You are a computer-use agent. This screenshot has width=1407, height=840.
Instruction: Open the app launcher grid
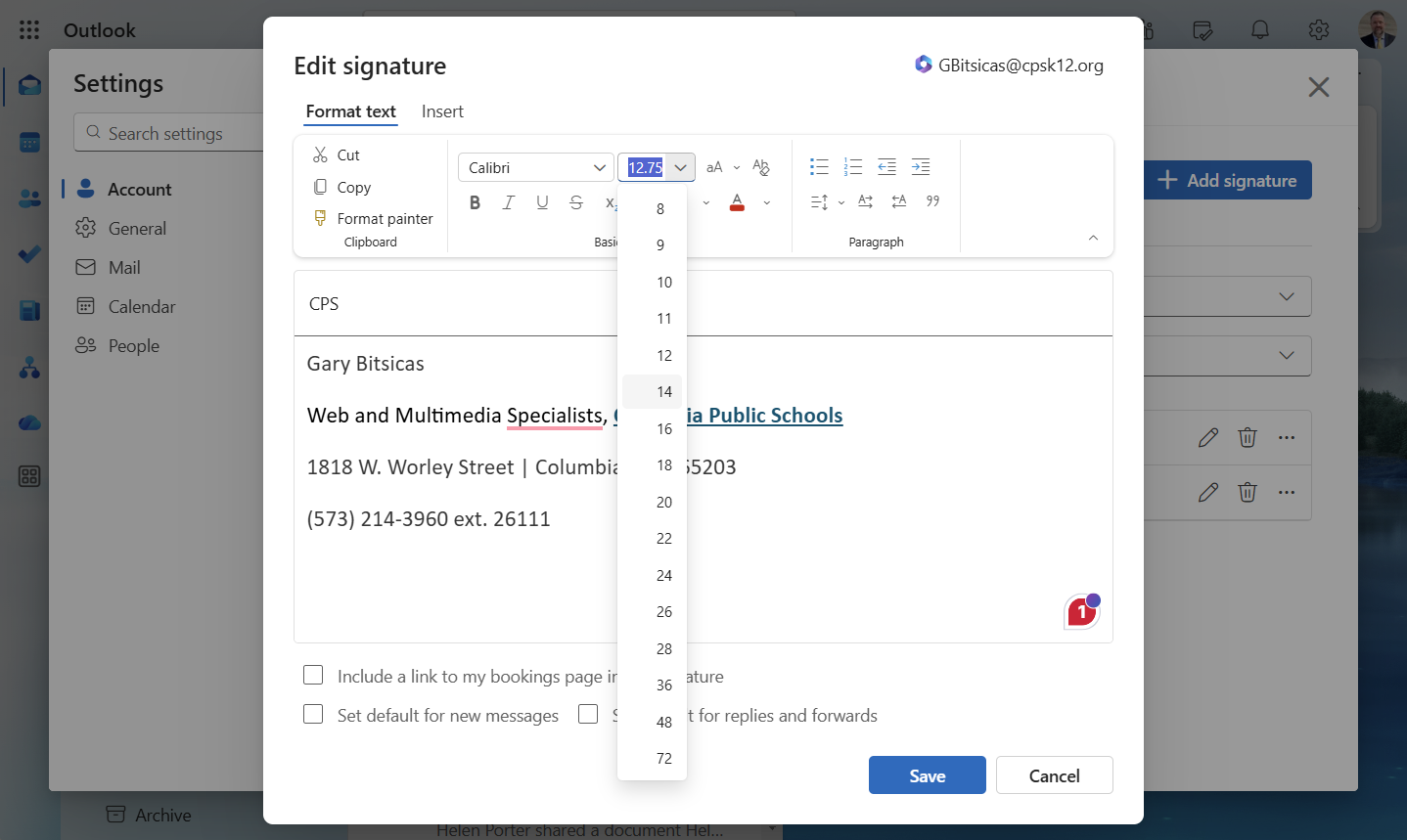point(29,30)
